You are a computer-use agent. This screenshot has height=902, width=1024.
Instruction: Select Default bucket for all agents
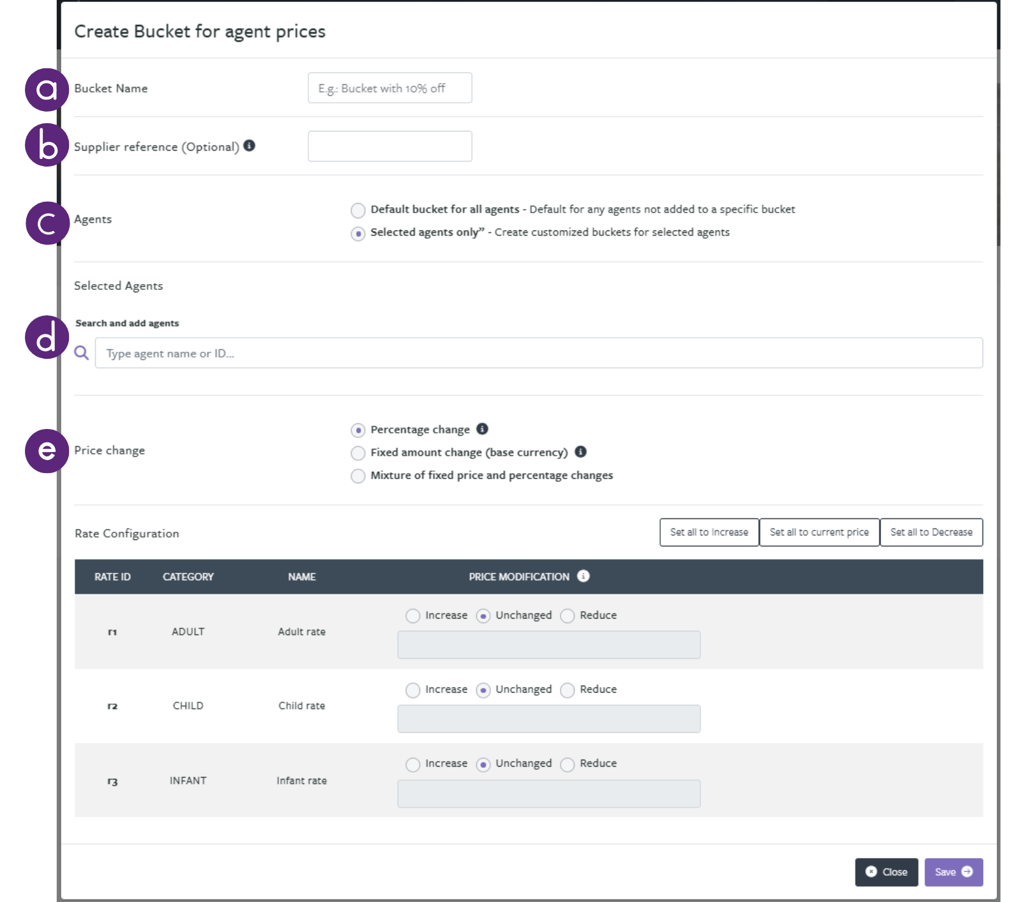click(358, 210)
